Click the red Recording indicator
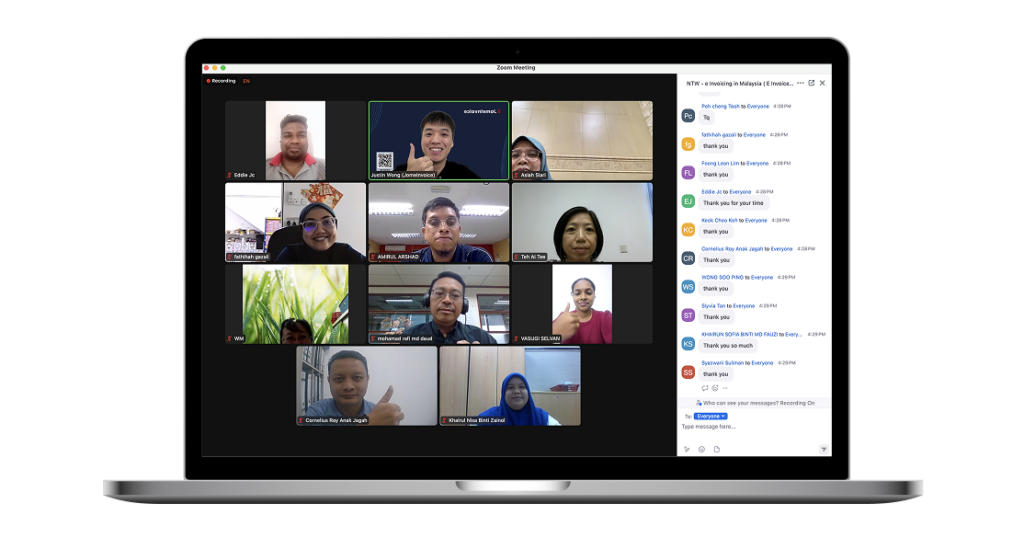This screenshot has width=1024, height=538. pyautogui.click(x=221, y=81)
